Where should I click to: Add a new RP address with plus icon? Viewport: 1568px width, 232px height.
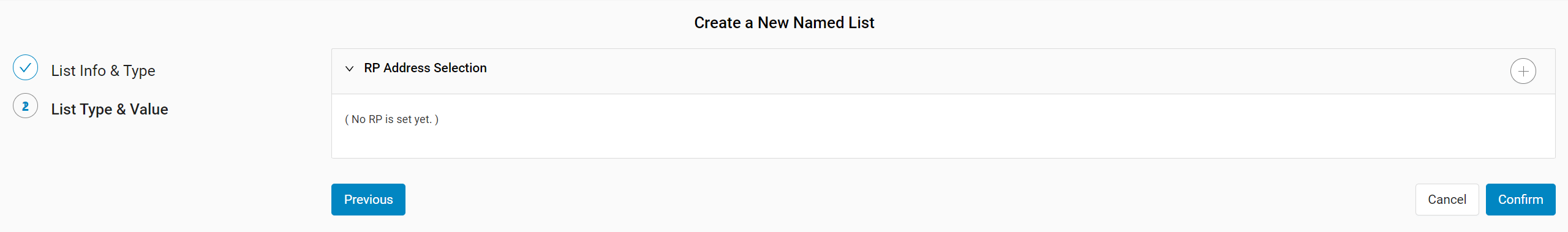tap(1523, 71)
